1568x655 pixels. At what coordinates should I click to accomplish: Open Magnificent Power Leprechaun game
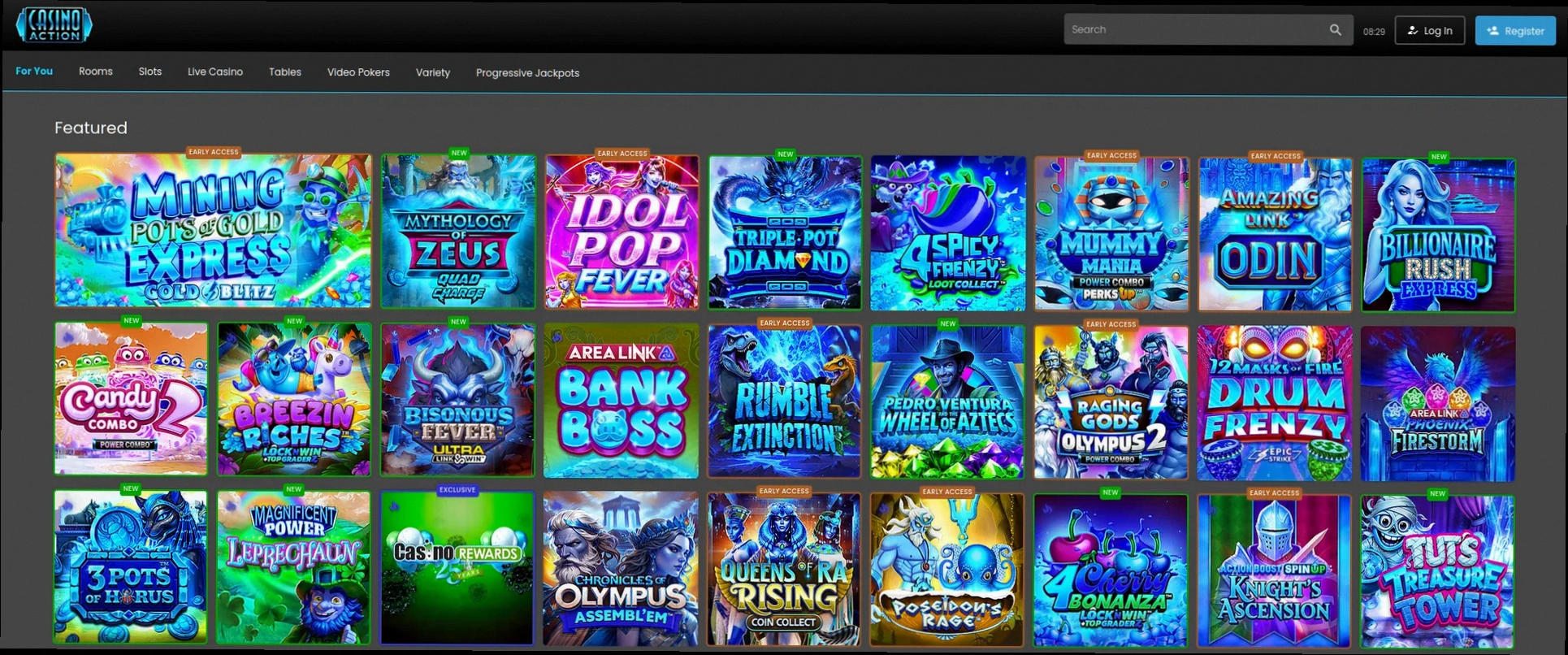click(293, 567)
